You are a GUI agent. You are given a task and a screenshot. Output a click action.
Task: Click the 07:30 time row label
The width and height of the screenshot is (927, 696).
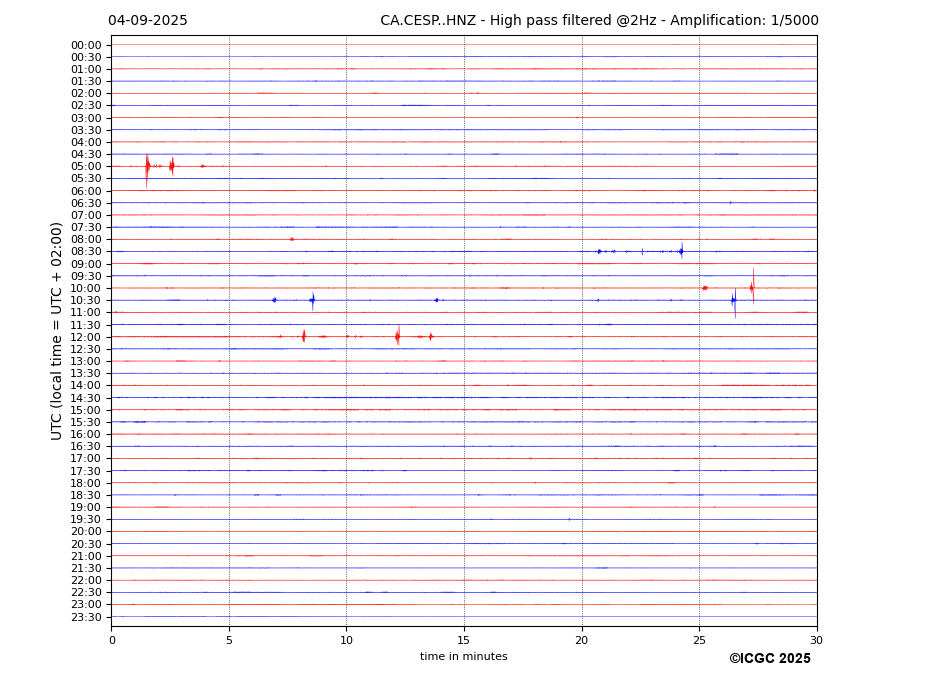click(86, 228)
